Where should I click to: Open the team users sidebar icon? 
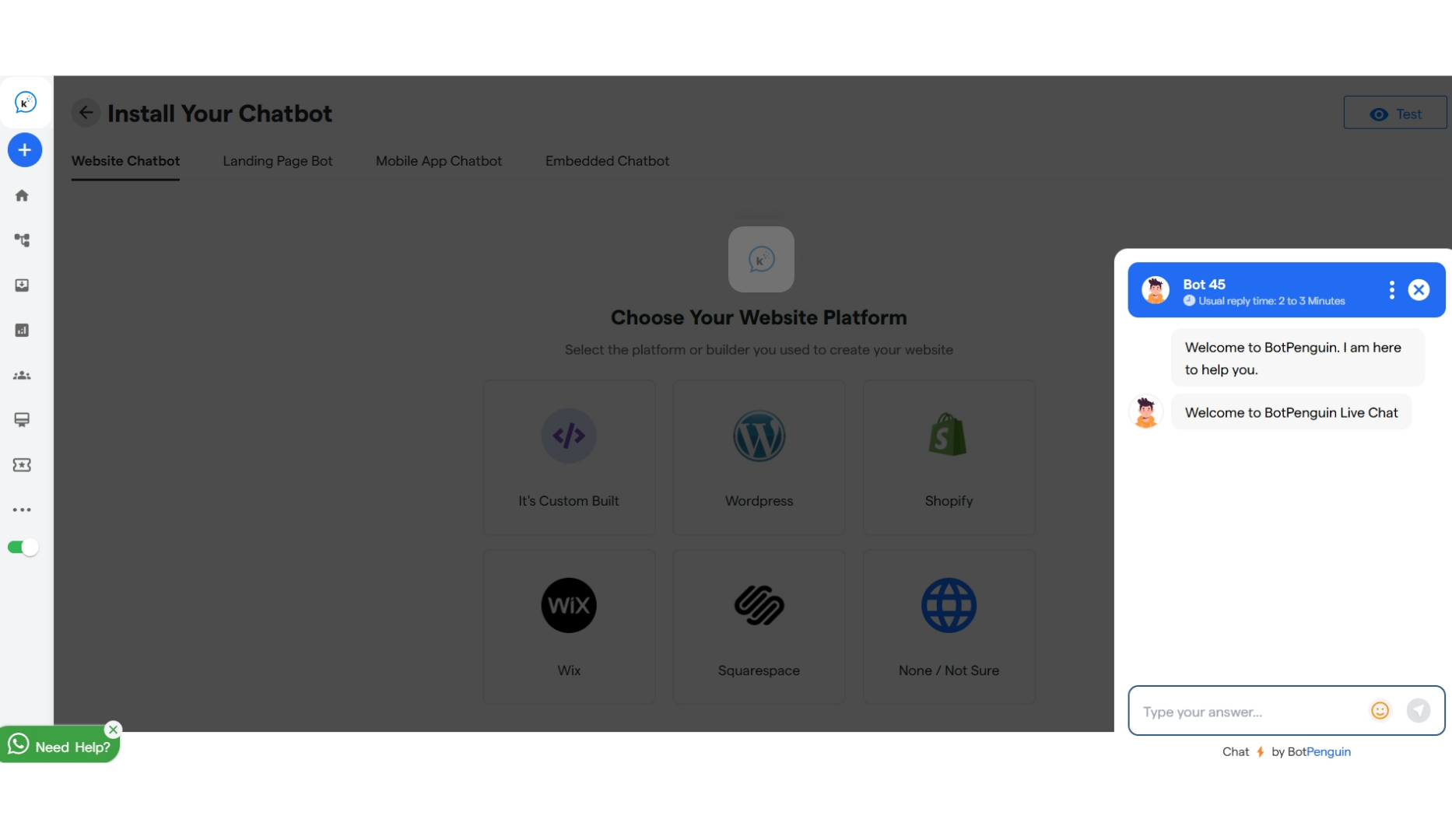click(22, 376)
